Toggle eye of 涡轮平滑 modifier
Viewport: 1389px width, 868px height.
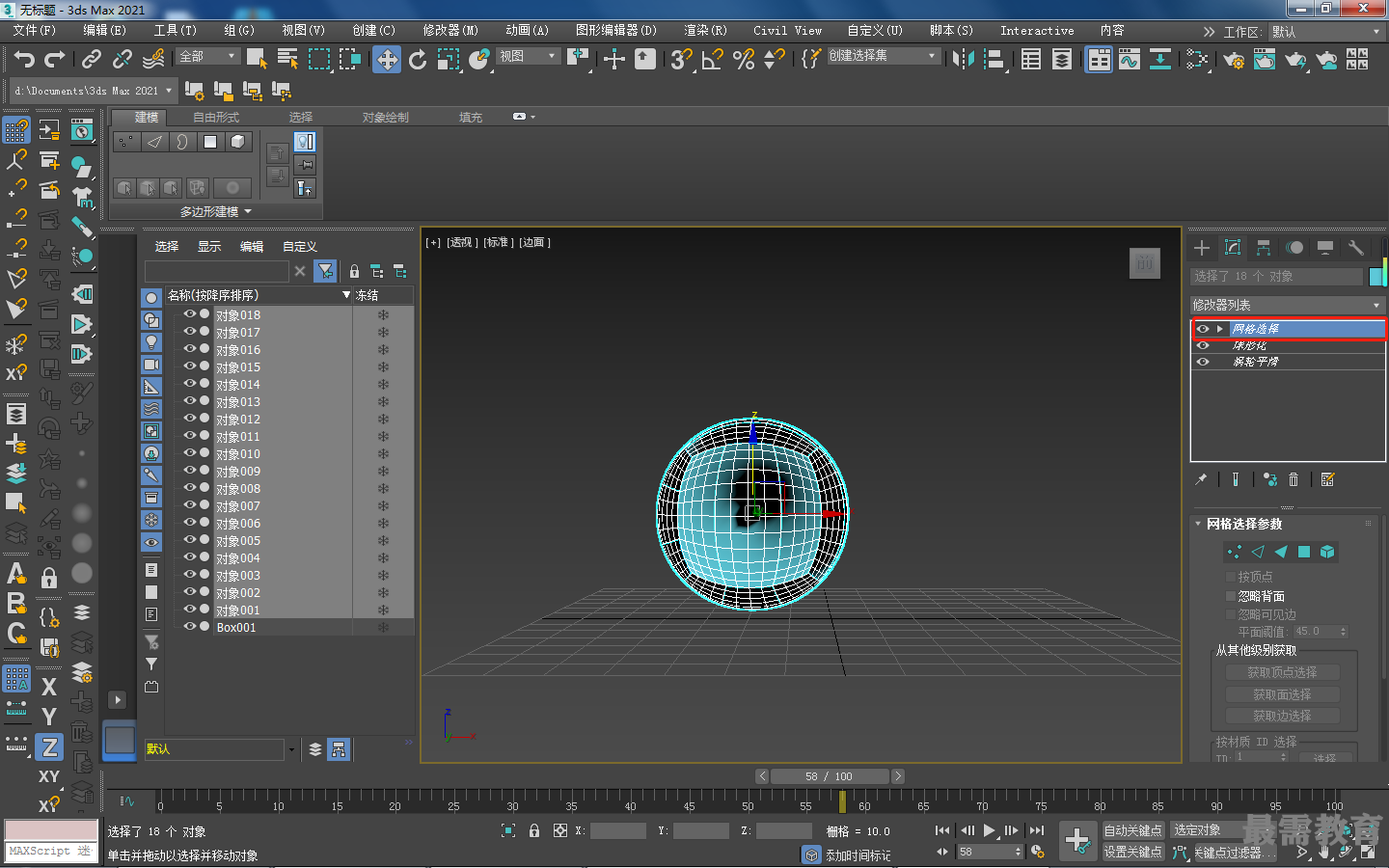[x=1203, y=362]
